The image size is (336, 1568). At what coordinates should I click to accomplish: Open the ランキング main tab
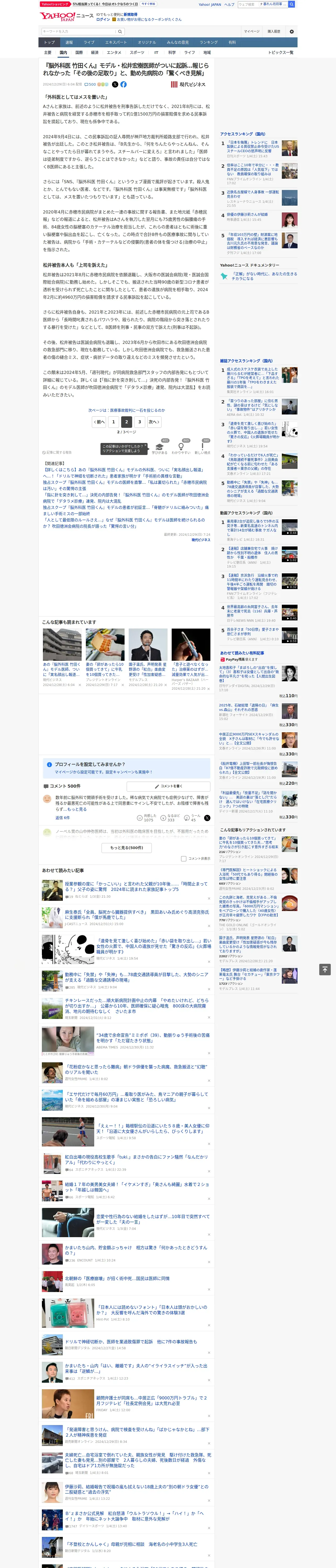(209, 43)
